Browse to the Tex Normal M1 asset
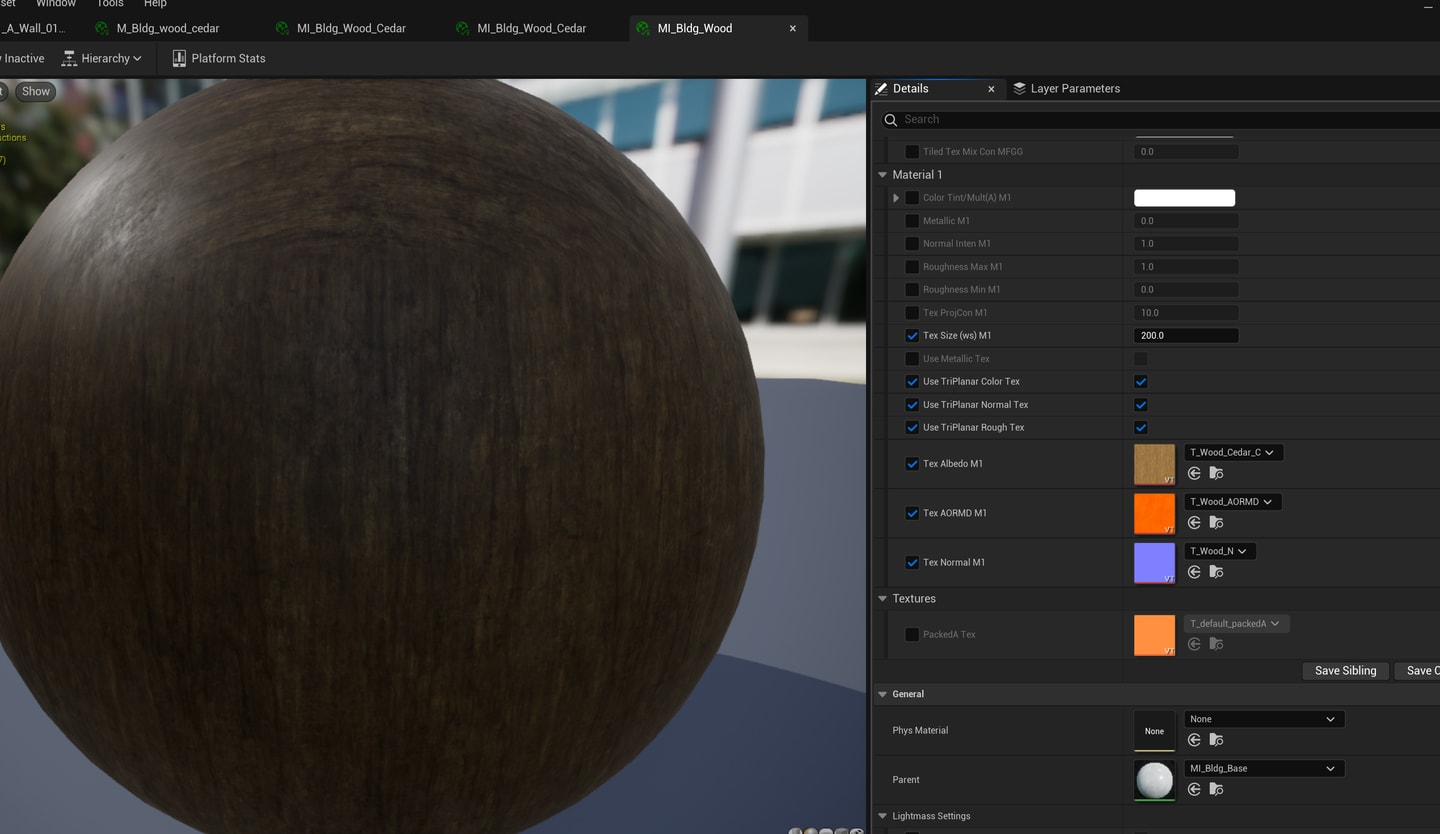1440x834 pixels. point(1216,572)
